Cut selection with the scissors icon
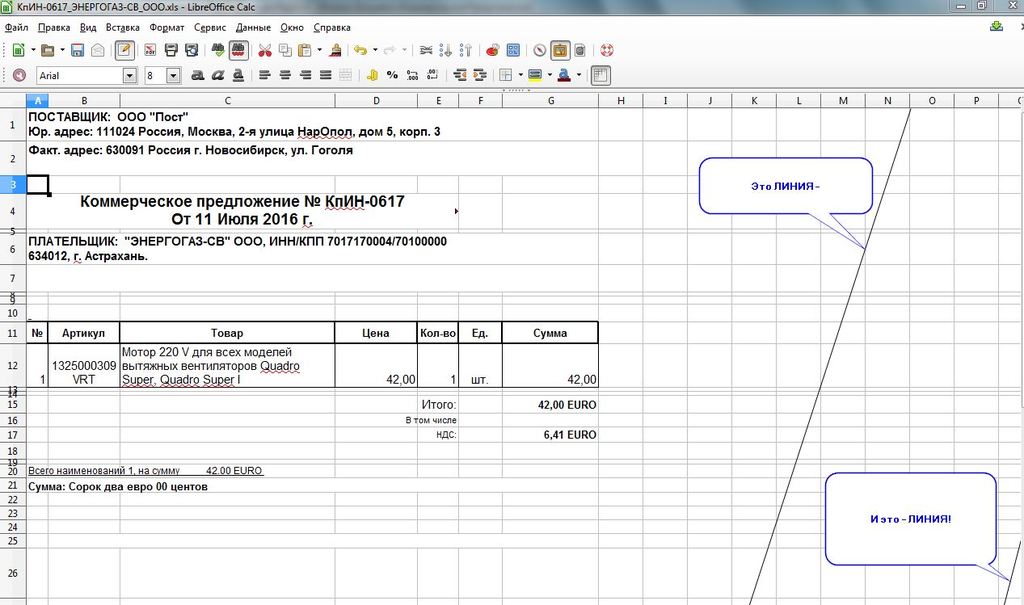 point(264,50)
